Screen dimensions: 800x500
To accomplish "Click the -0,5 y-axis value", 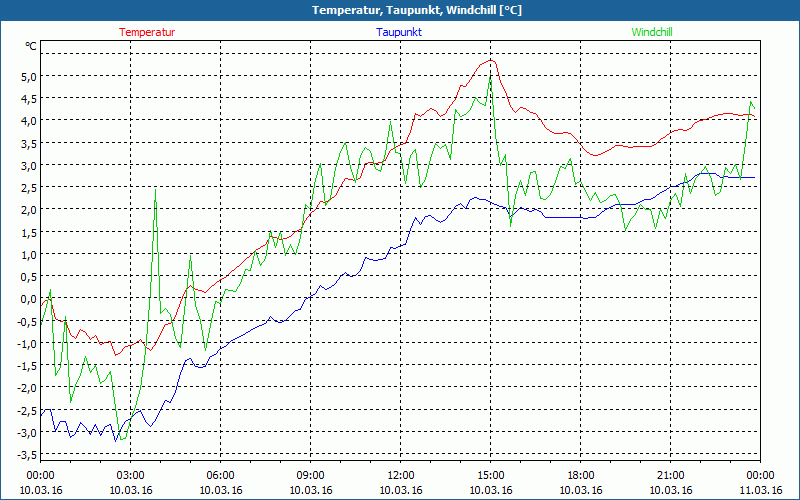I will point(28,321).
